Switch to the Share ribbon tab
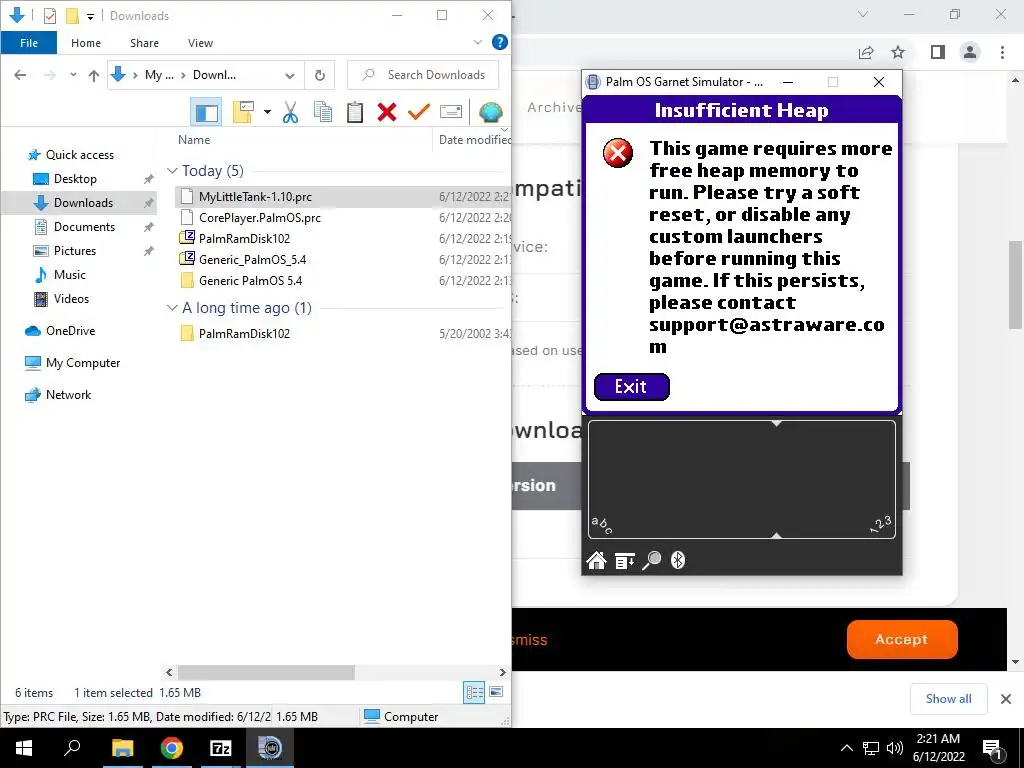The height and width of the screenshot is (768, 1024). (144, 42)
